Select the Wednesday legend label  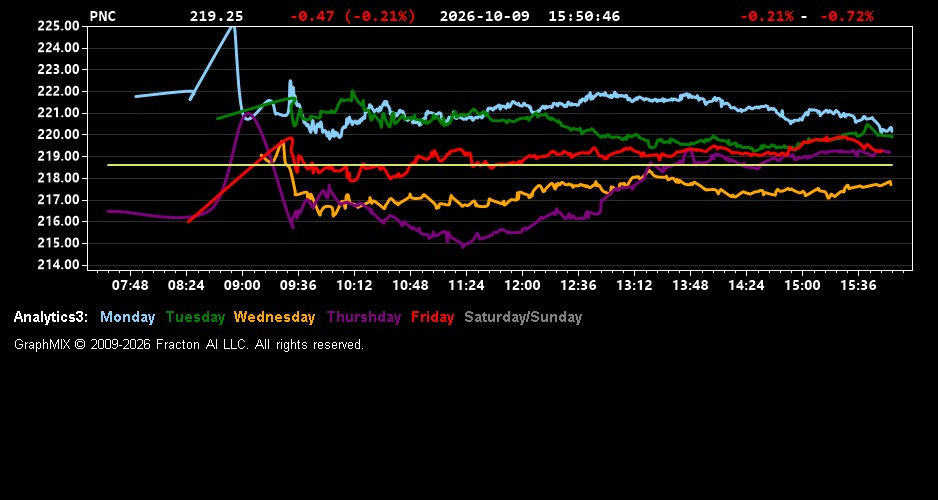(275, 317)
